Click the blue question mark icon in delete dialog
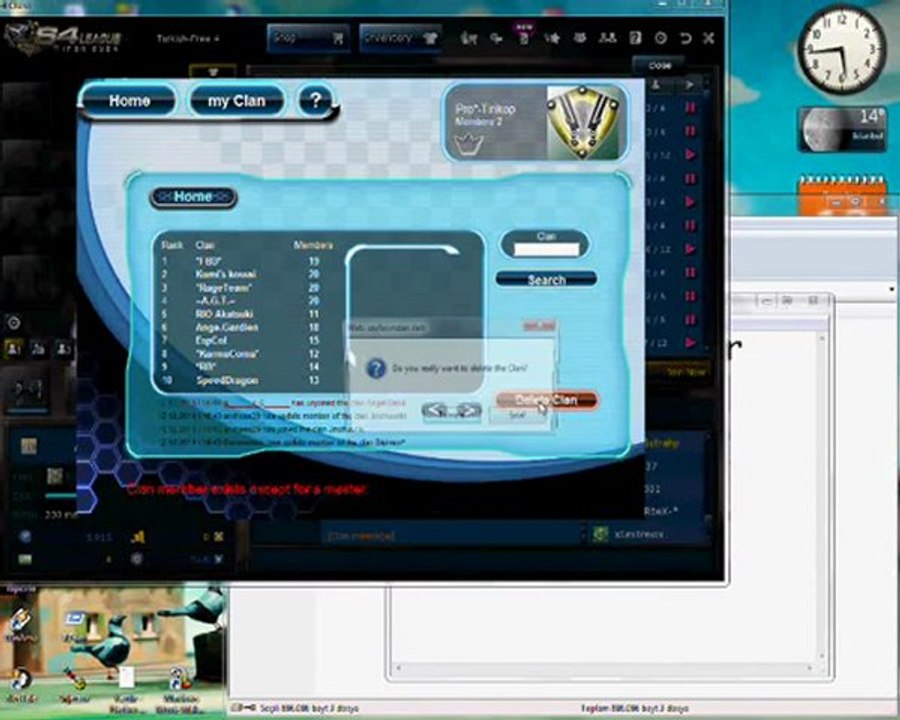This screenshot has width=900, height=720. tap(375, 368)
